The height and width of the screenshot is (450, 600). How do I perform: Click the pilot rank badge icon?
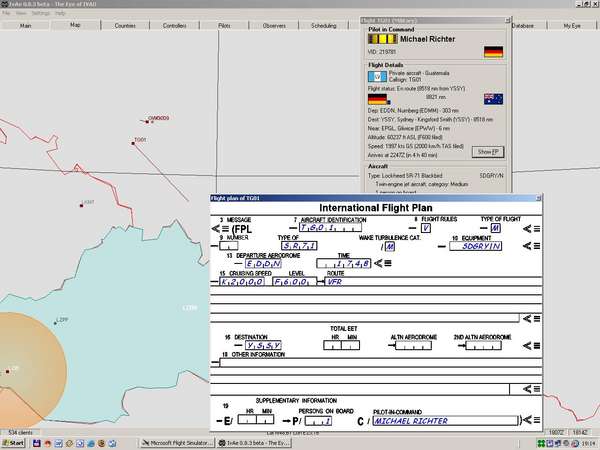click(x=385, y=39)
